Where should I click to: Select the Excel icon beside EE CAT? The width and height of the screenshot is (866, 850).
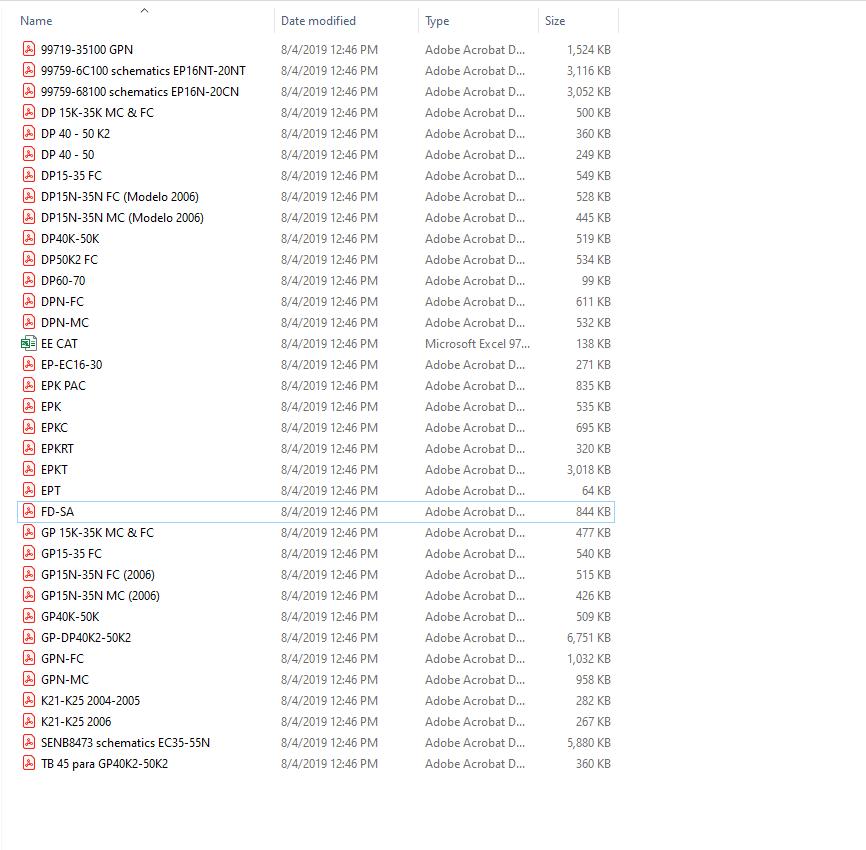tap(29, 343)
